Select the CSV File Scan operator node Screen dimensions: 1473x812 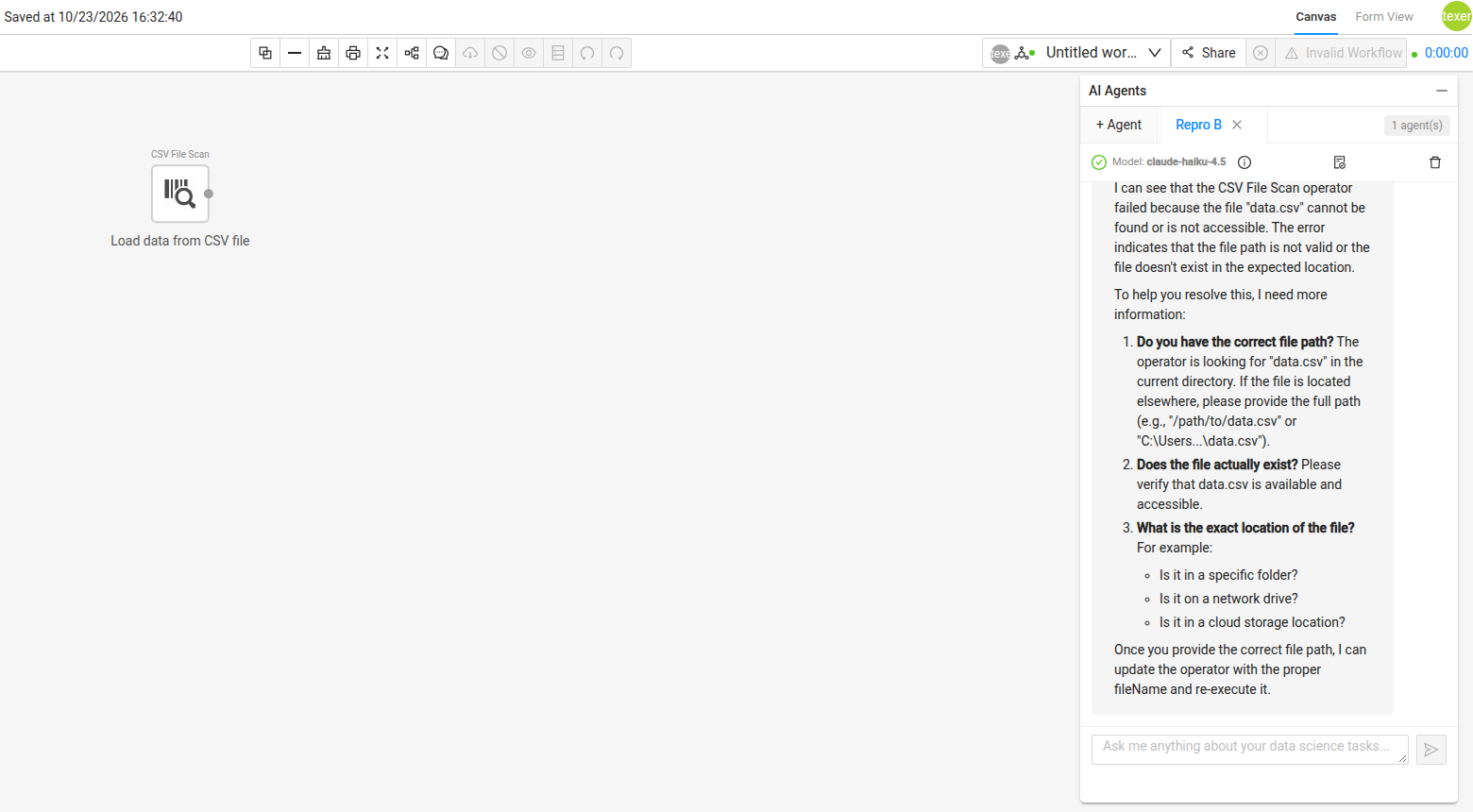[x=179, y=194]
